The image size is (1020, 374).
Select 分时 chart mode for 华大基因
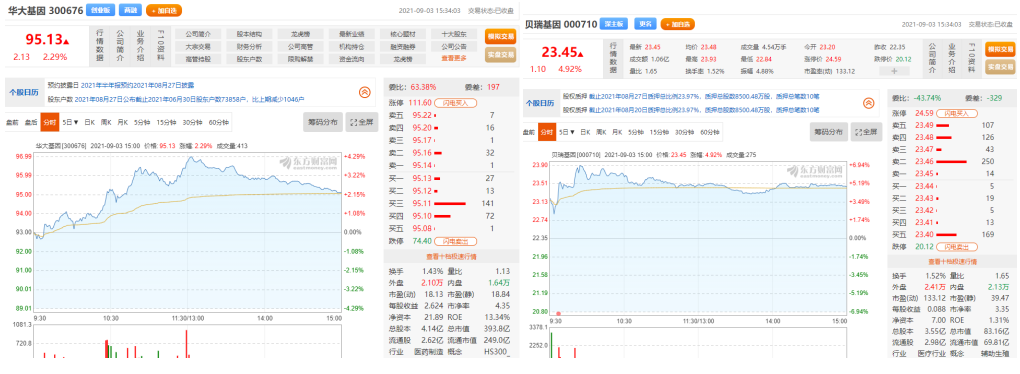pos(49,122)
